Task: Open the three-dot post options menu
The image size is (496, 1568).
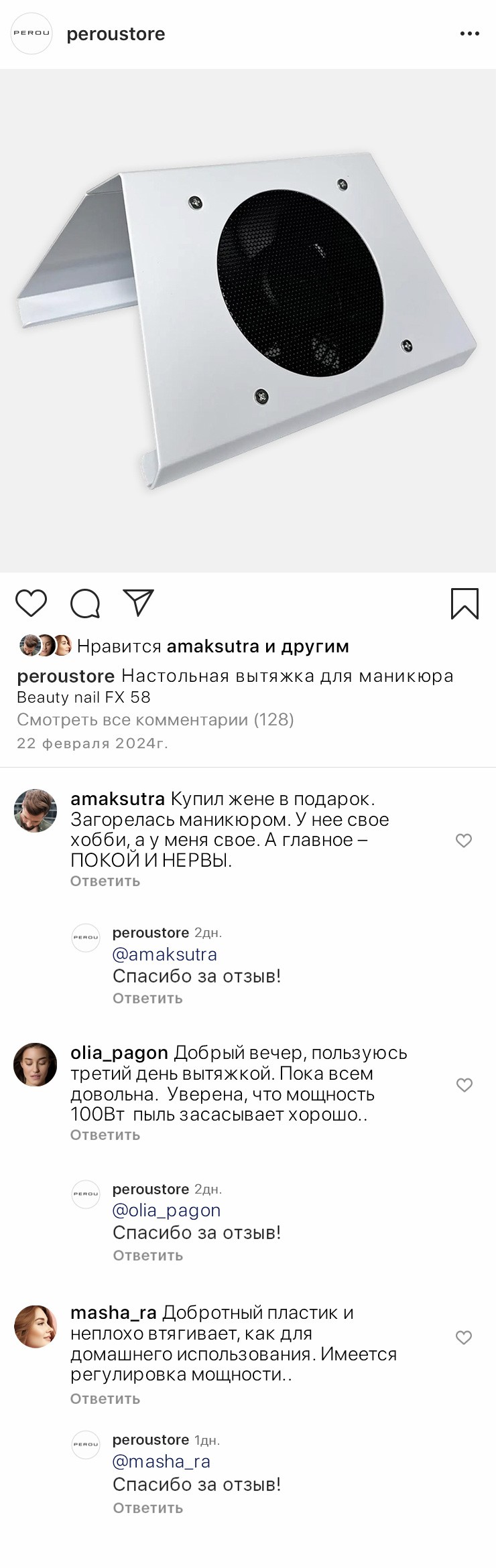Action: 469,33
